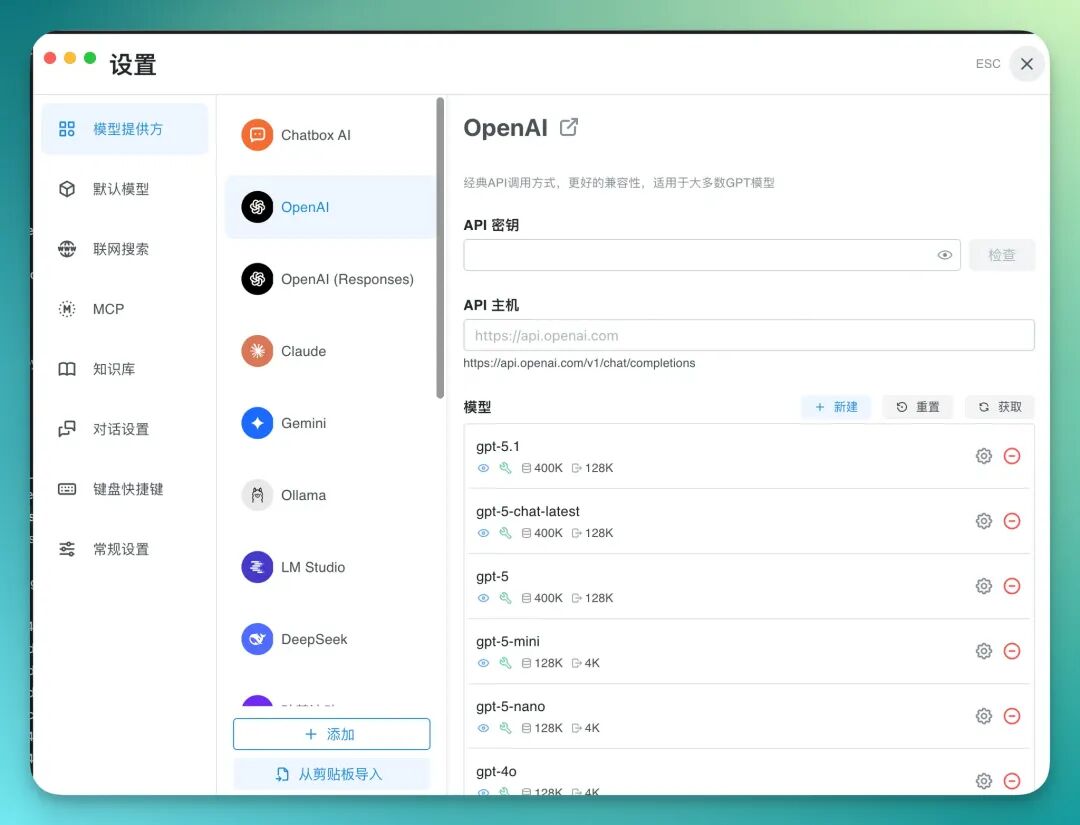The image size is (1080, 825).
Task: Open the MCP settings section
Action: 125,309
